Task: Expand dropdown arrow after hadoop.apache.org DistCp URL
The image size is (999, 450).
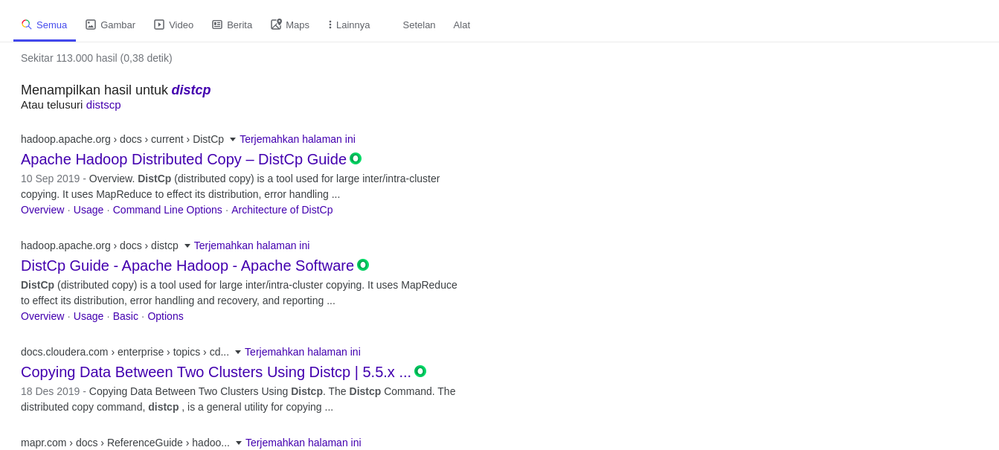Action: point(233,140)
